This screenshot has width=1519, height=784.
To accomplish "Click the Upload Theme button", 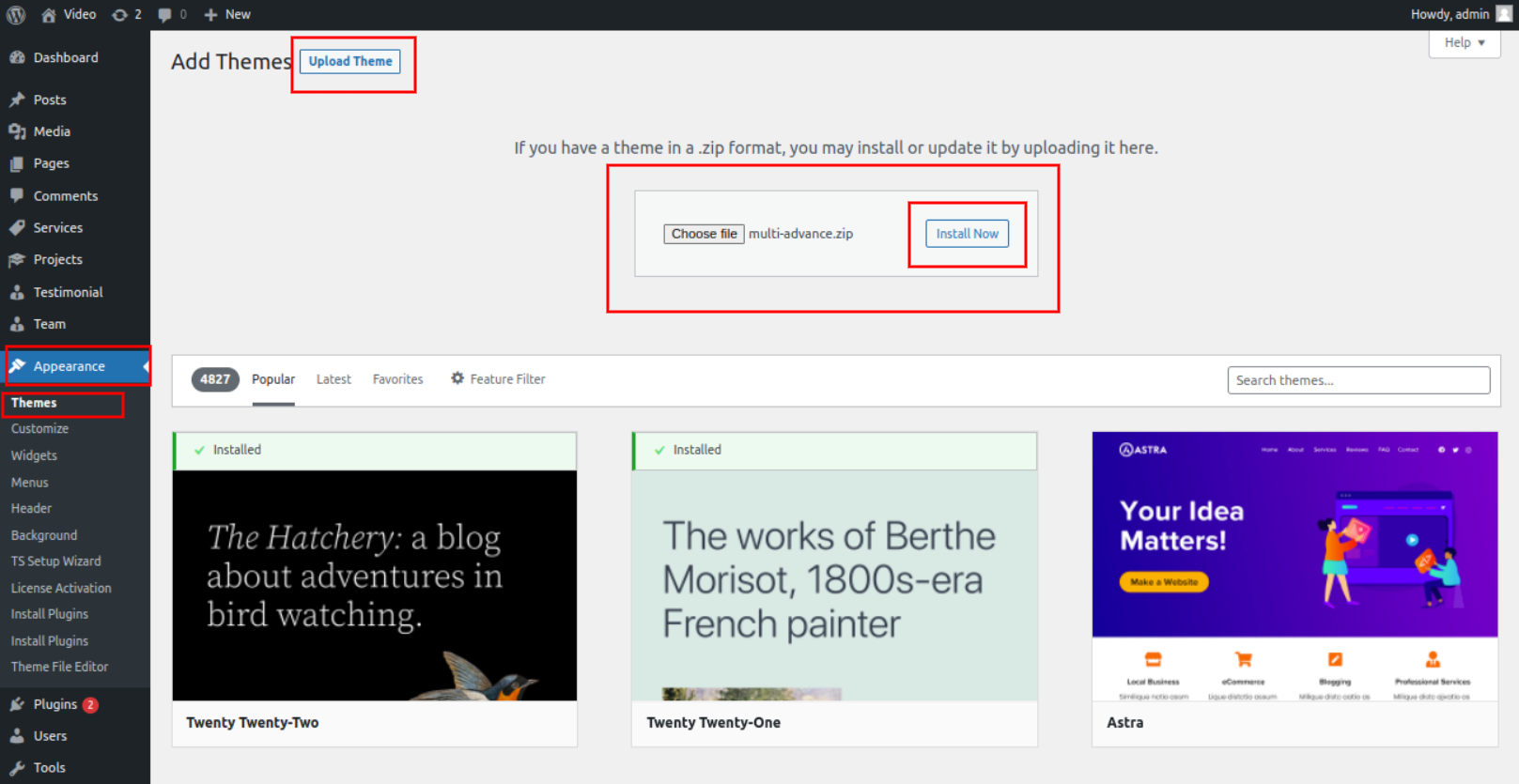I will [x=350, y=61].
